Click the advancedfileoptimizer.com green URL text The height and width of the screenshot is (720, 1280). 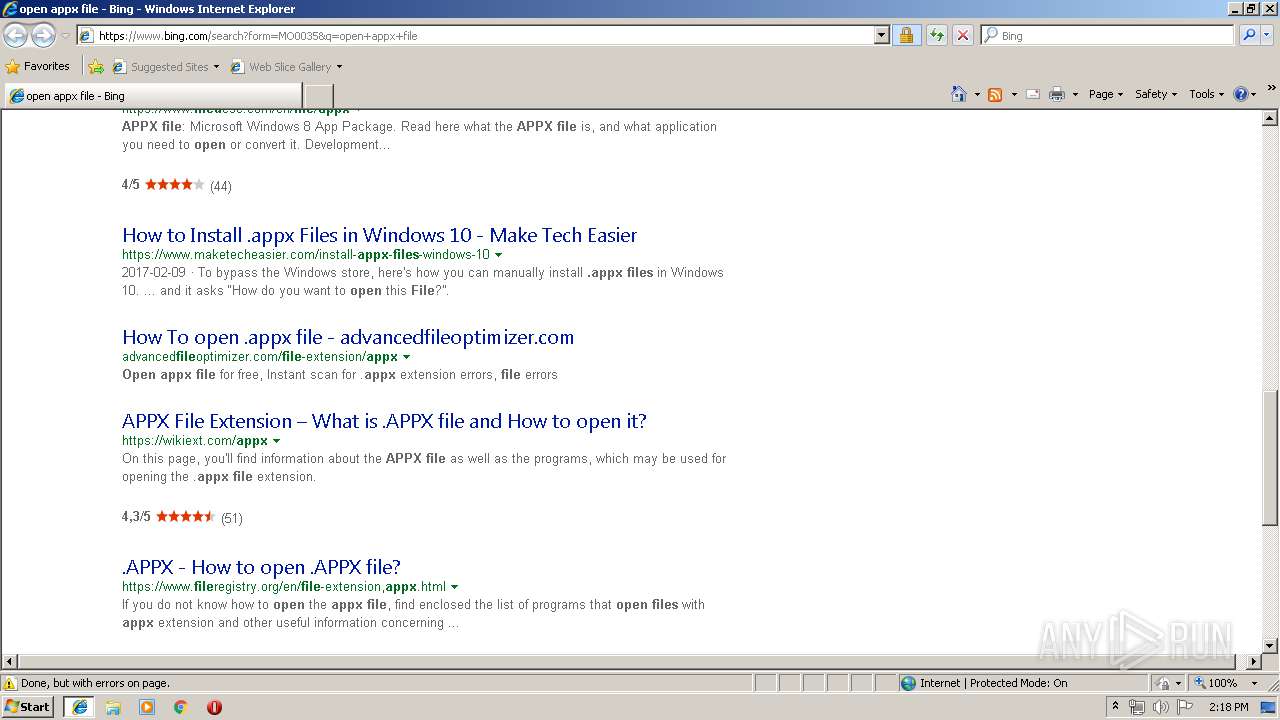(x=260, y=357)
